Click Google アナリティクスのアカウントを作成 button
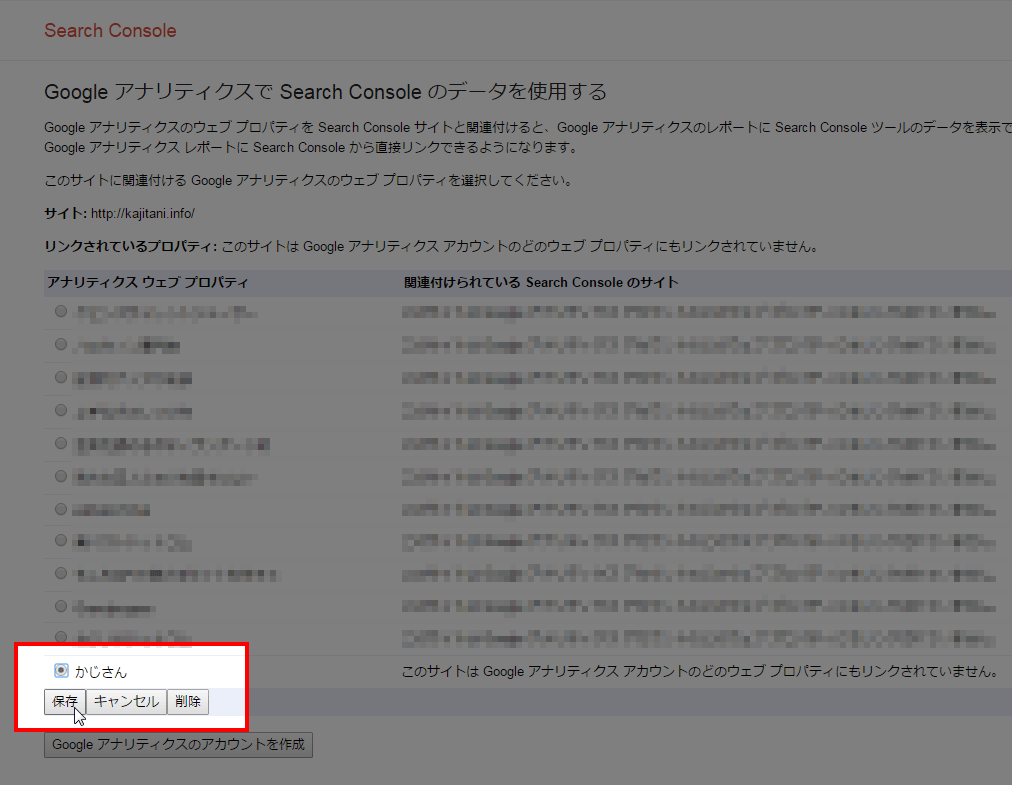Viewport: 1012px width, 785px height. coord(178,745)
